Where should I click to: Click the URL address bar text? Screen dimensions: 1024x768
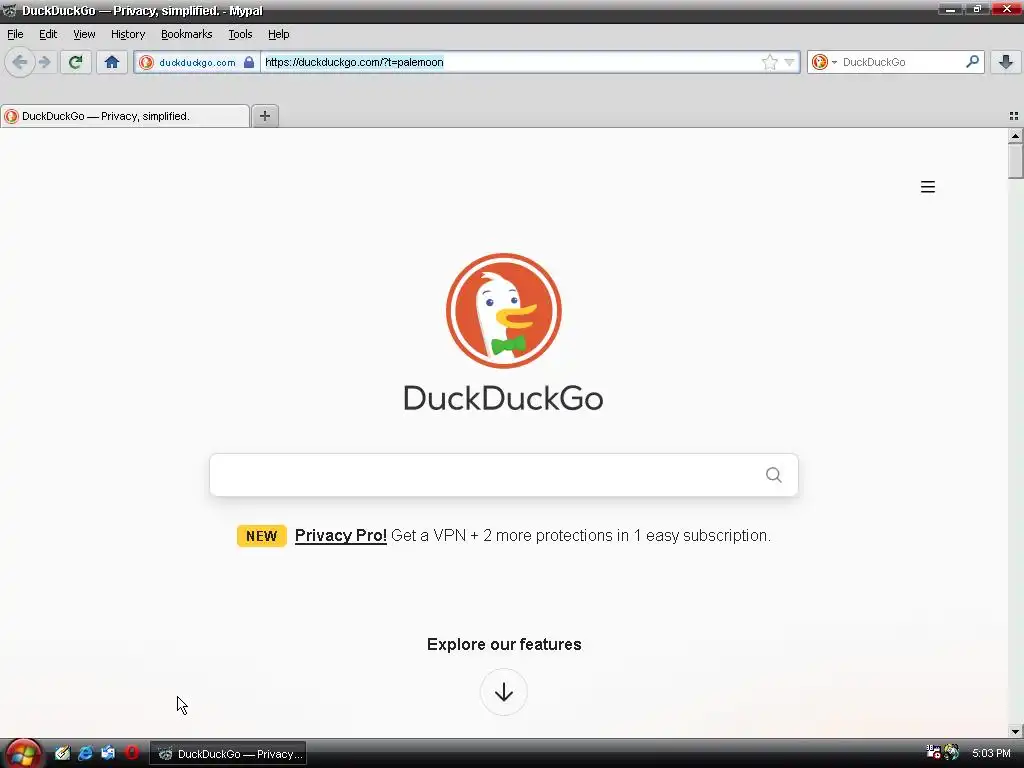click(x=354, y=62)
